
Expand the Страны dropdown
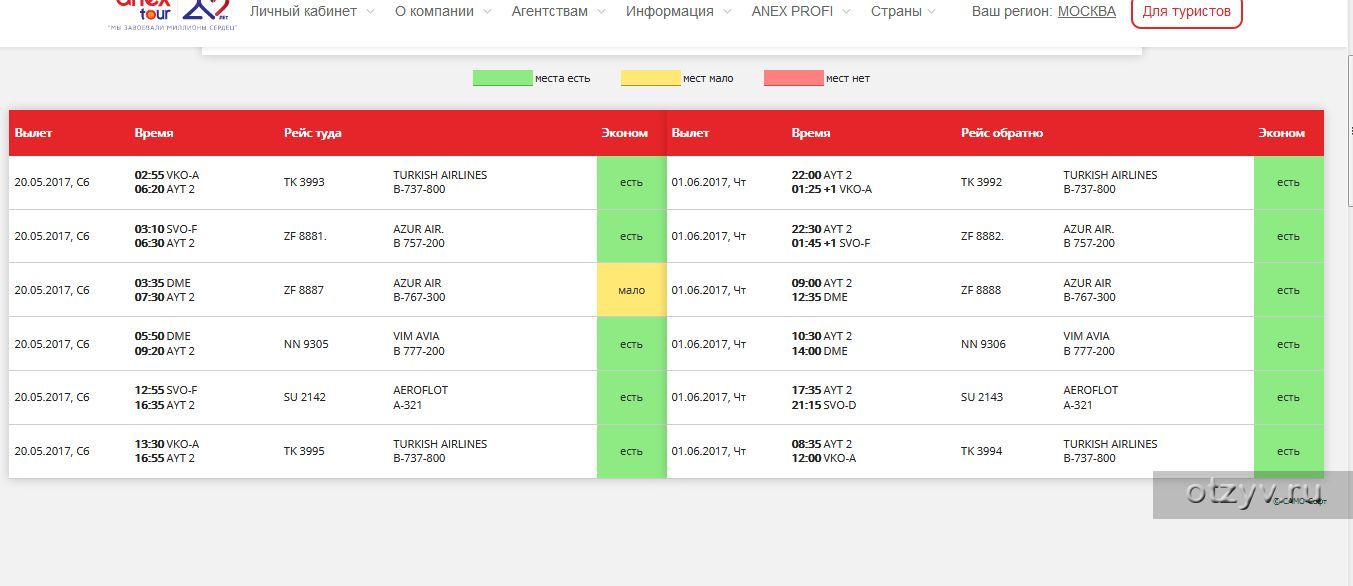click(904, 12)
